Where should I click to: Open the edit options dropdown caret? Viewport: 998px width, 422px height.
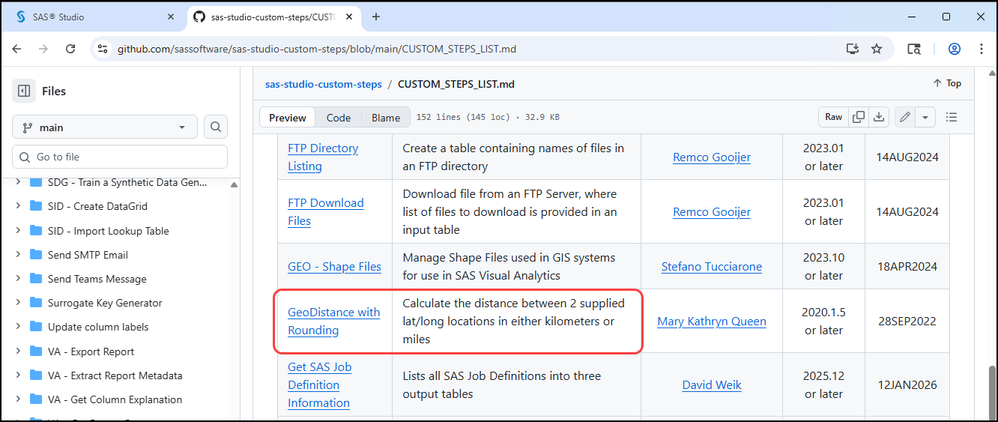[924, 117]
